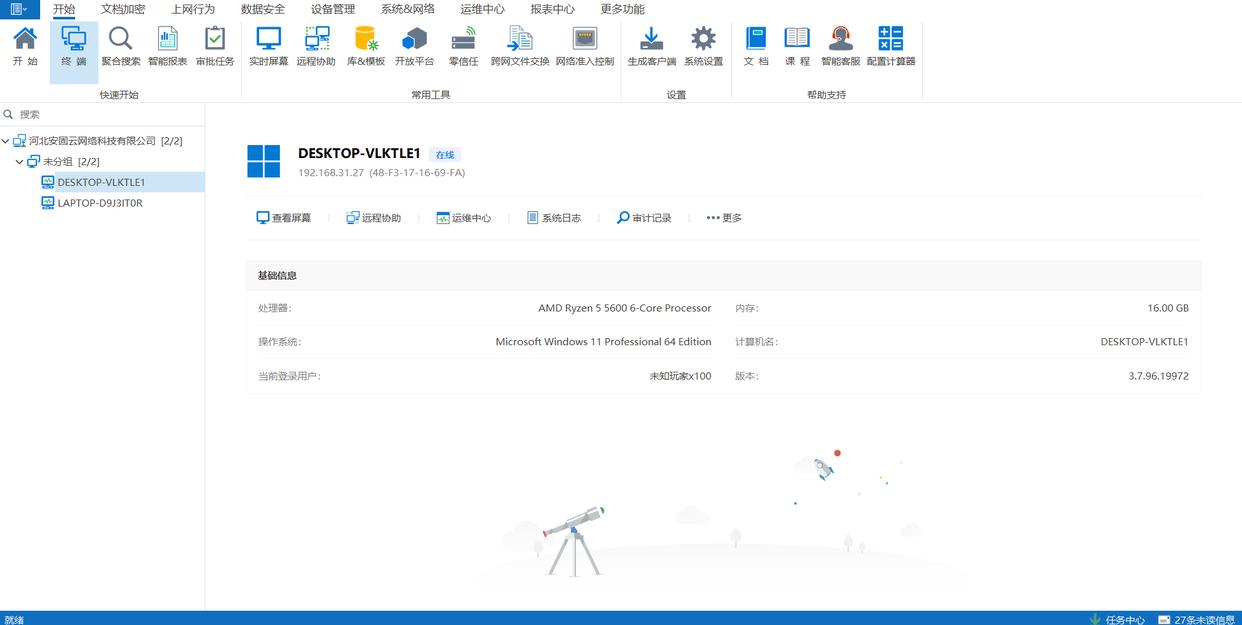This screenshot has width=1242, height=625.
Task: Open 智能客服 customer service
Action: click(x=840, y=47)
